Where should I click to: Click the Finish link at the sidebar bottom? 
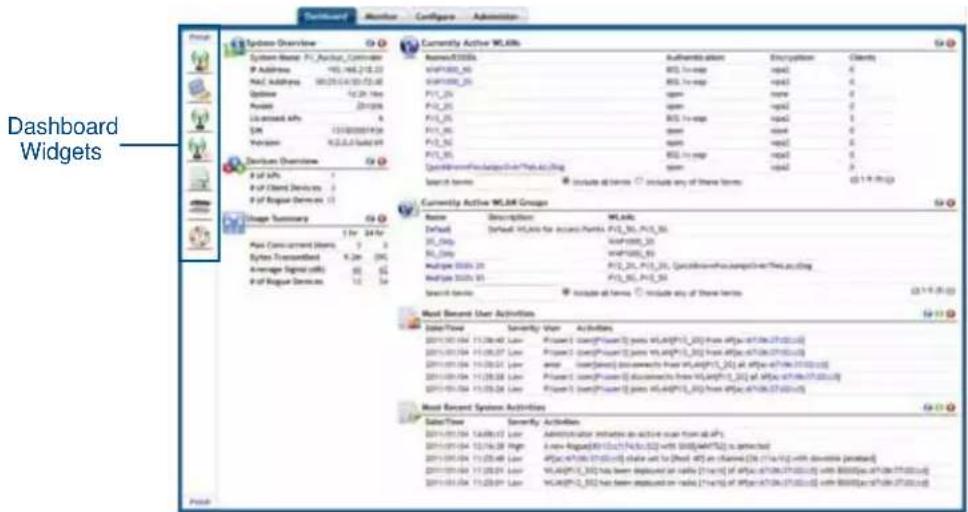(199, 502)
